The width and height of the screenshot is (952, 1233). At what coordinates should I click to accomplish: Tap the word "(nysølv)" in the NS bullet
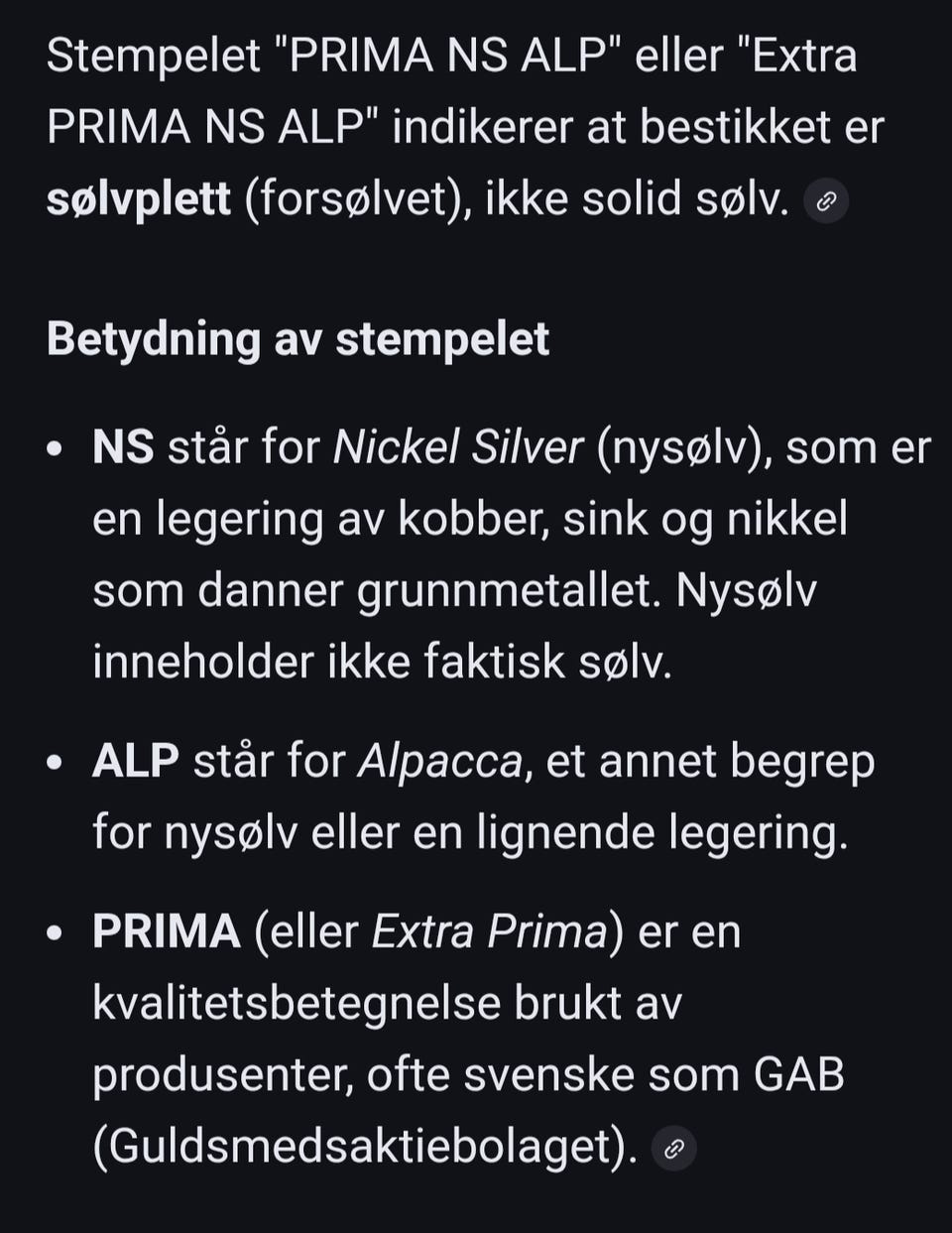click(x=684, y=447)
